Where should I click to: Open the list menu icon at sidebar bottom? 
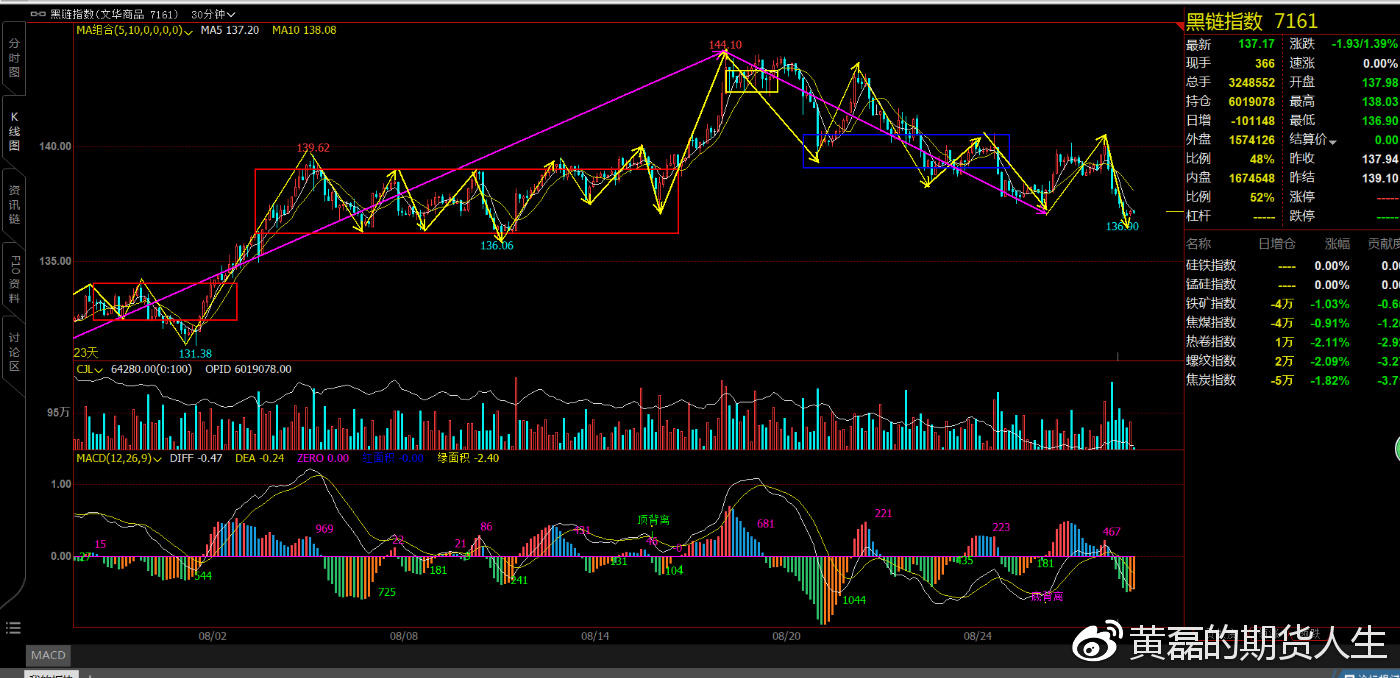(x=13, y=628)
